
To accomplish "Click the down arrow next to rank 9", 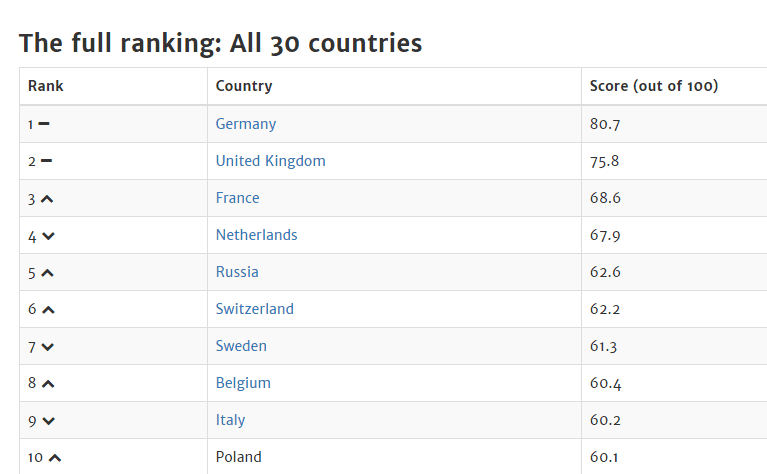I will [x=48, y=421].
